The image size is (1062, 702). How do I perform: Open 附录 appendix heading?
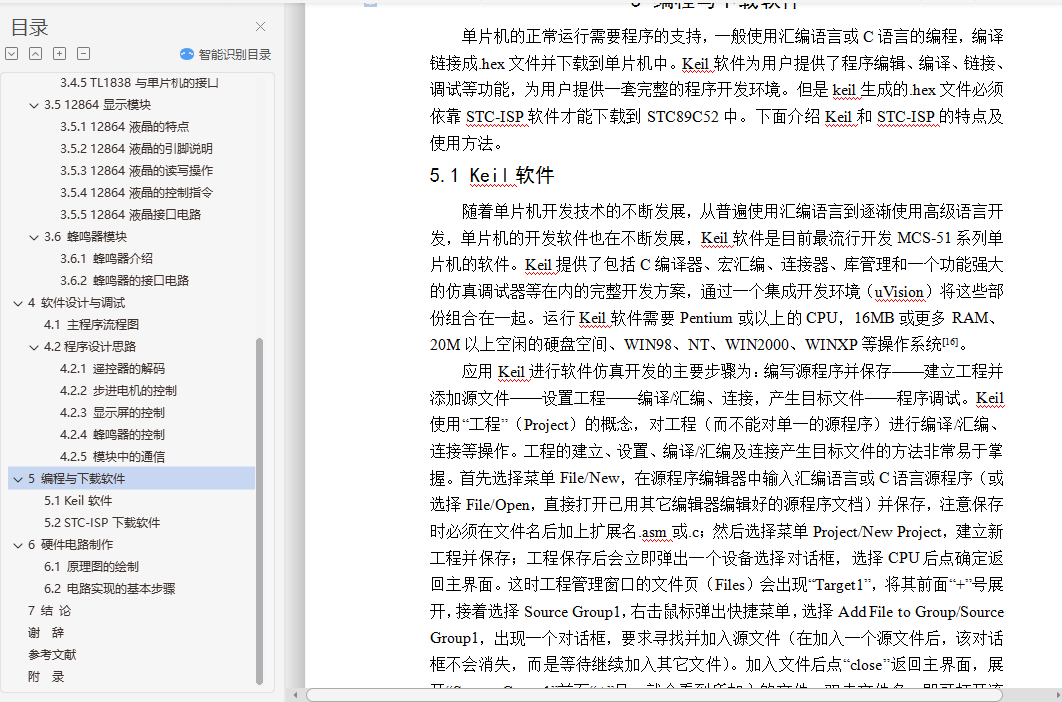click(x=46, y=677)
